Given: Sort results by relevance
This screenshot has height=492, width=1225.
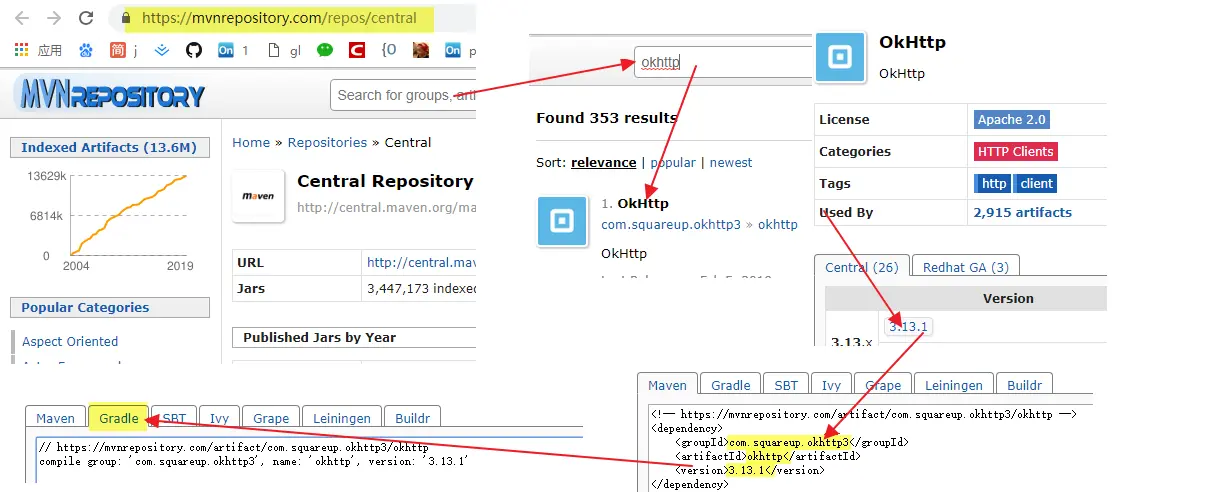Looking at the screenshot, I should click(603, 162).
